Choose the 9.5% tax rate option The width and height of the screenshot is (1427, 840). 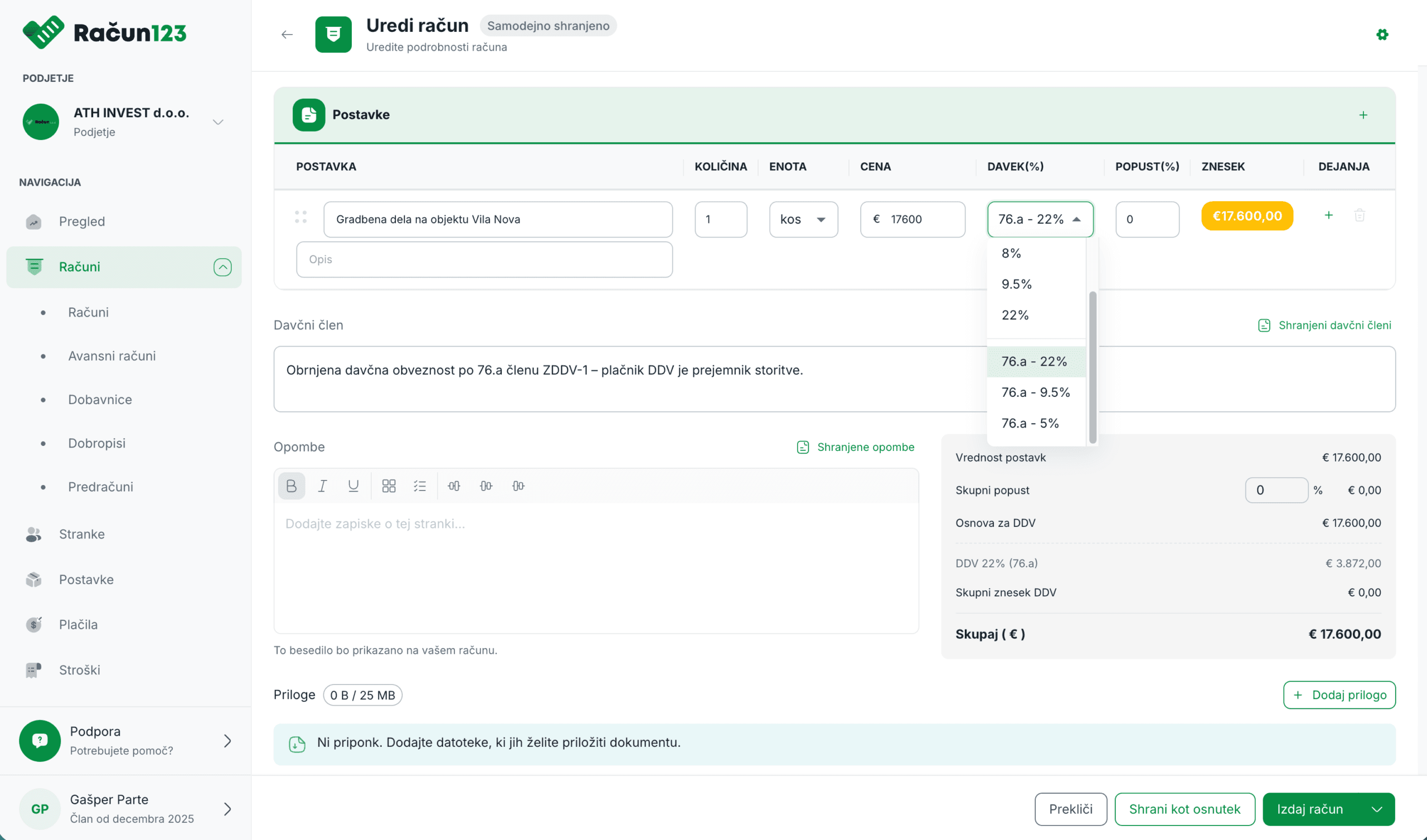point(1016,284)
